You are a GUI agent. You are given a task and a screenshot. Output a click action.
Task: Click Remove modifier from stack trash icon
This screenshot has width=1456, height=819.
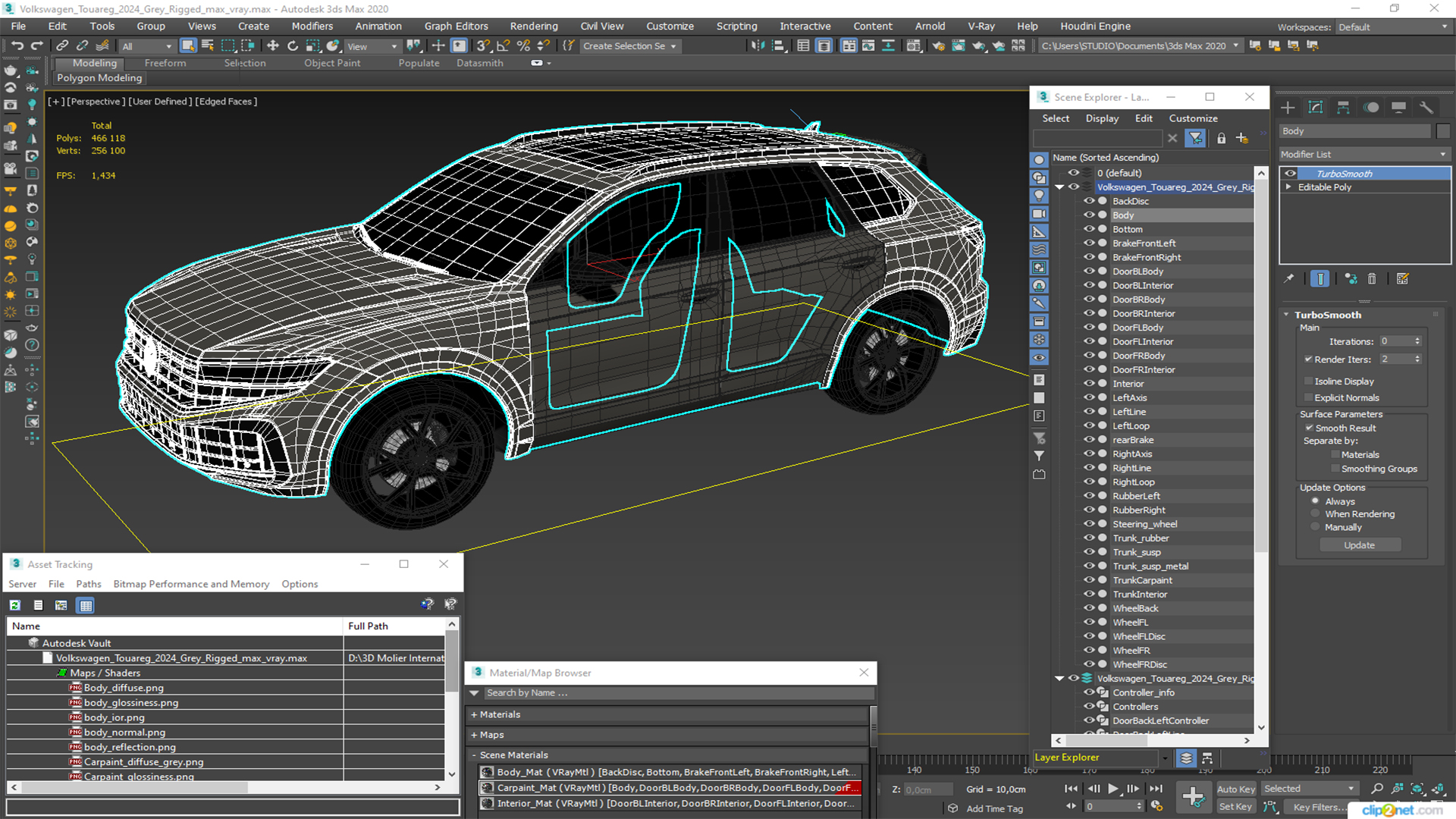tap(1372, 279)
